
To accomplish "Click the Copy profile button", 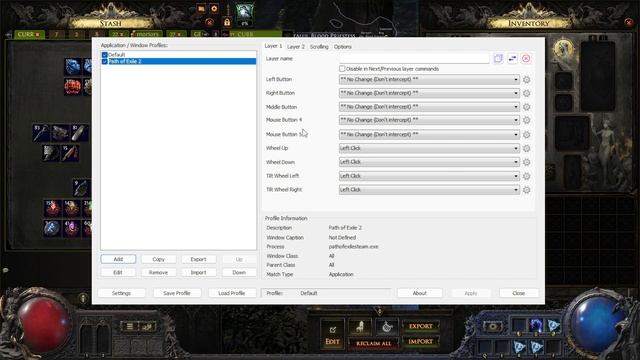I will coord(158,259).
